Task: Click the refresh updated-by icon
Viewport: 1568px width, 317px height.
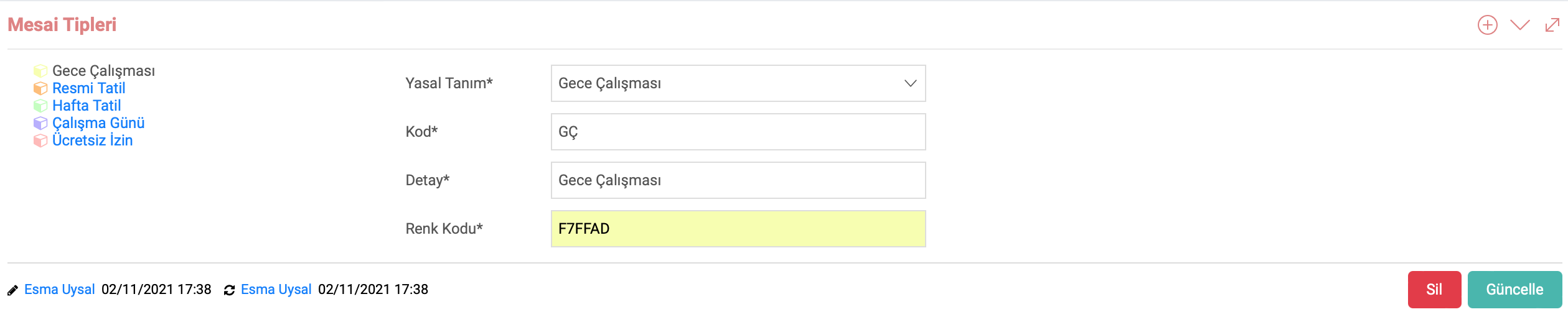Action: (229, 290)
